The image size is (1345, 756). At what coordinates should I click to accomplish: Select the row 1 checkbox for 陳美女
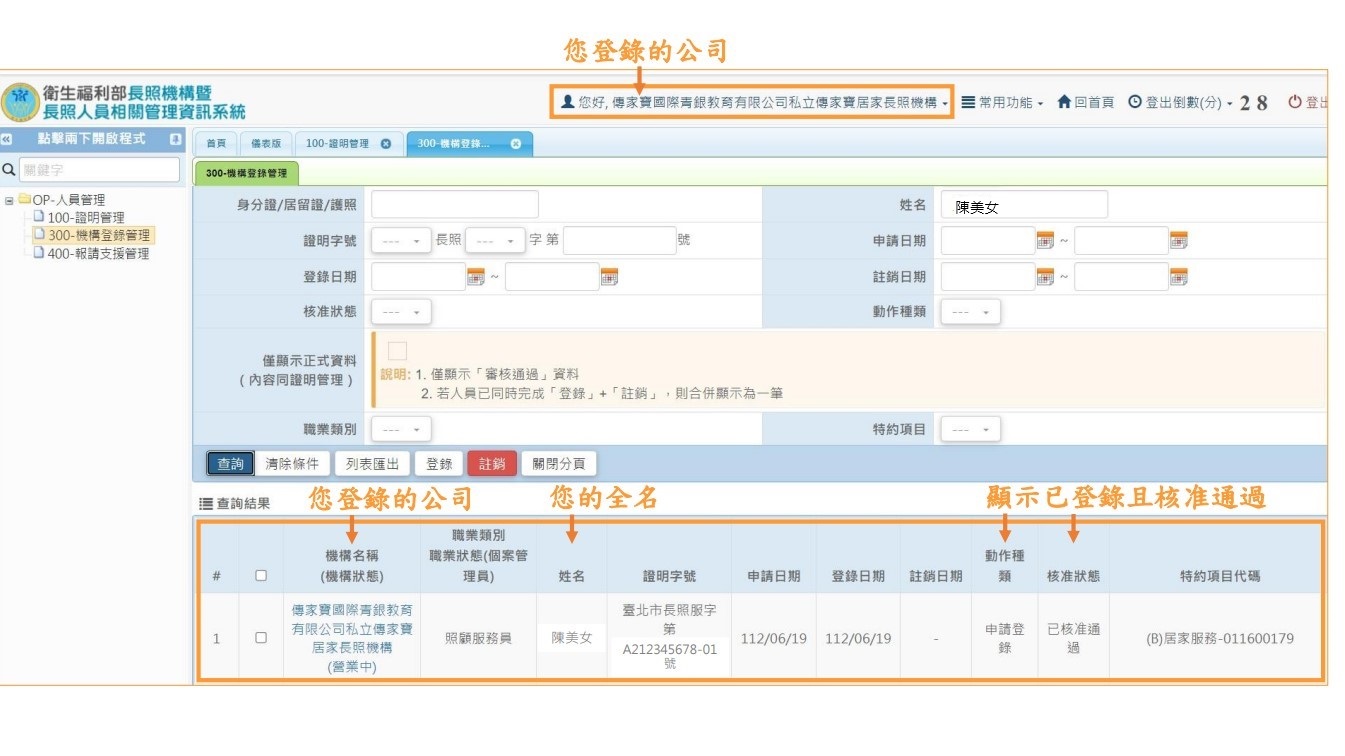(x=261, y=638)
